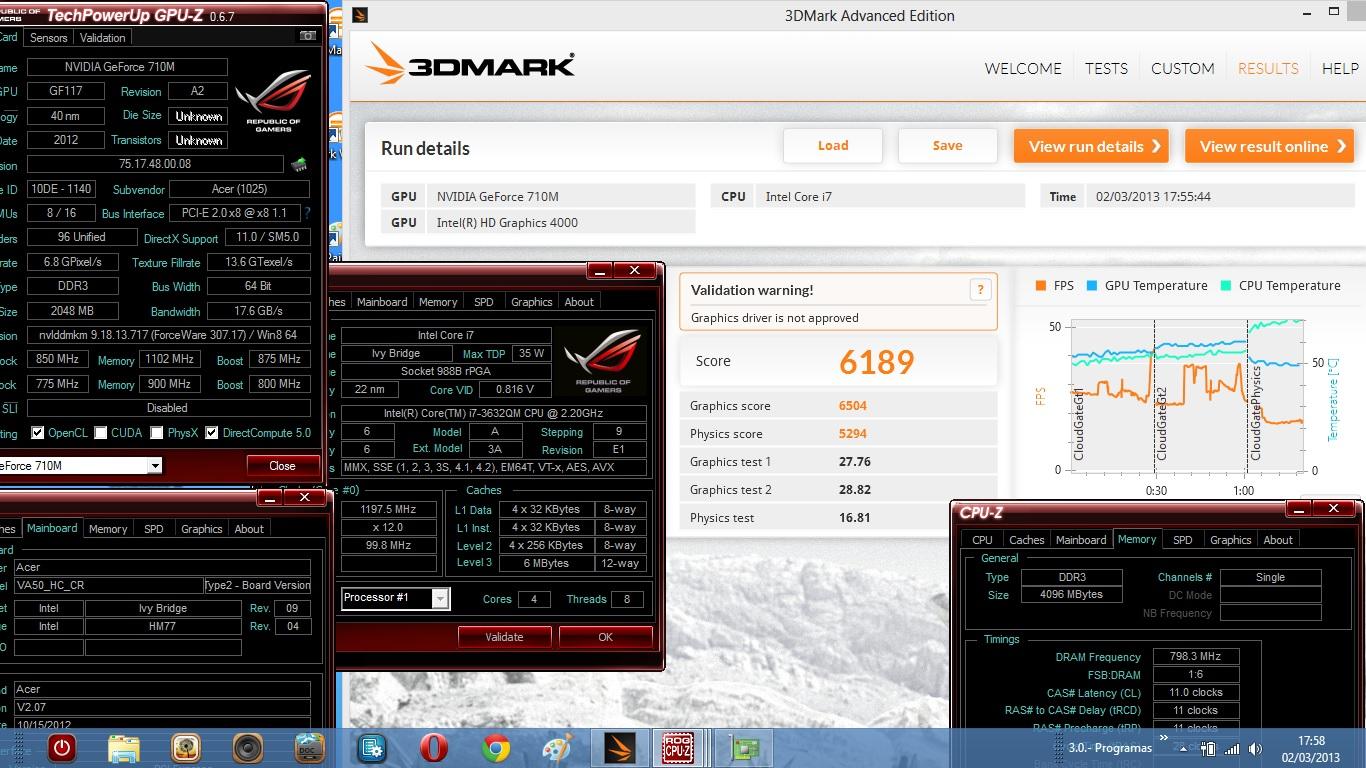This screenshot has height=768, width=1366.
Task: Click View result online button
Action: [1269, 146]
